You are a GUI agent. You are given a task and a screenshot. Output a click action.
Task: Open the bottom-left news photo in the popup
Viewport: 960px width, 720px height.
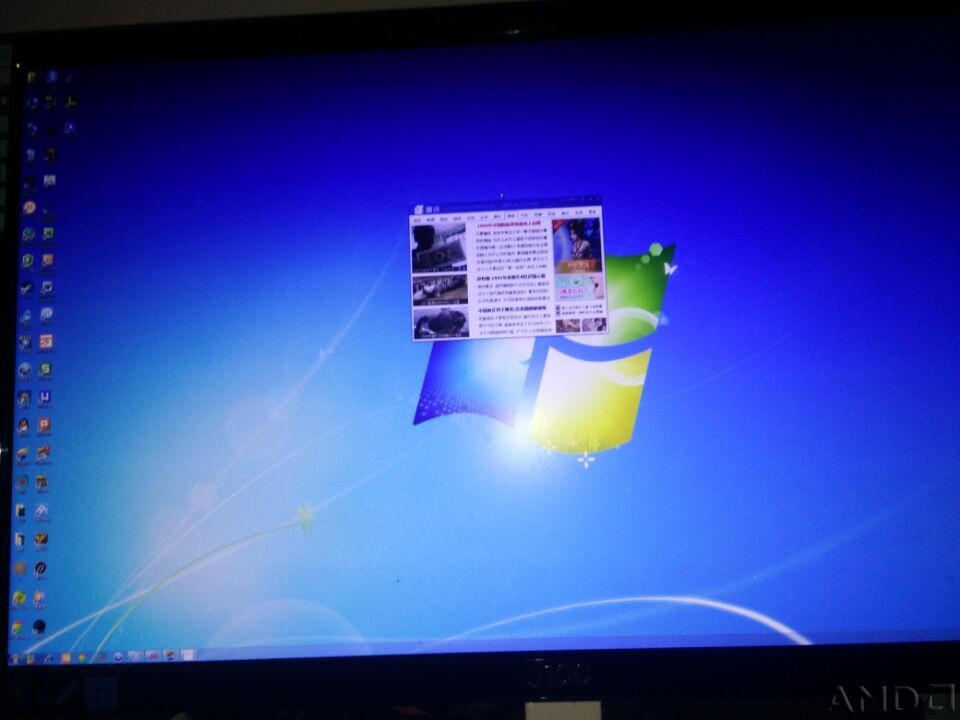[x=441, y=323]
